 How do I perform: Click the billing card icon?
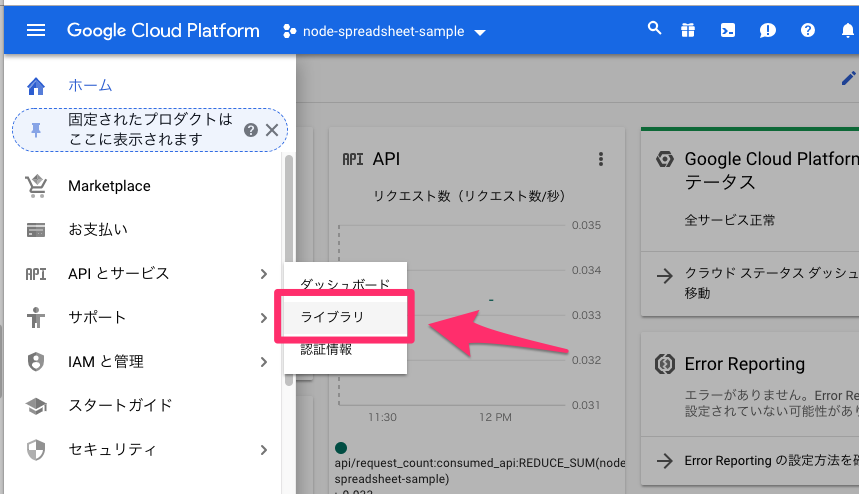(36, 230)
